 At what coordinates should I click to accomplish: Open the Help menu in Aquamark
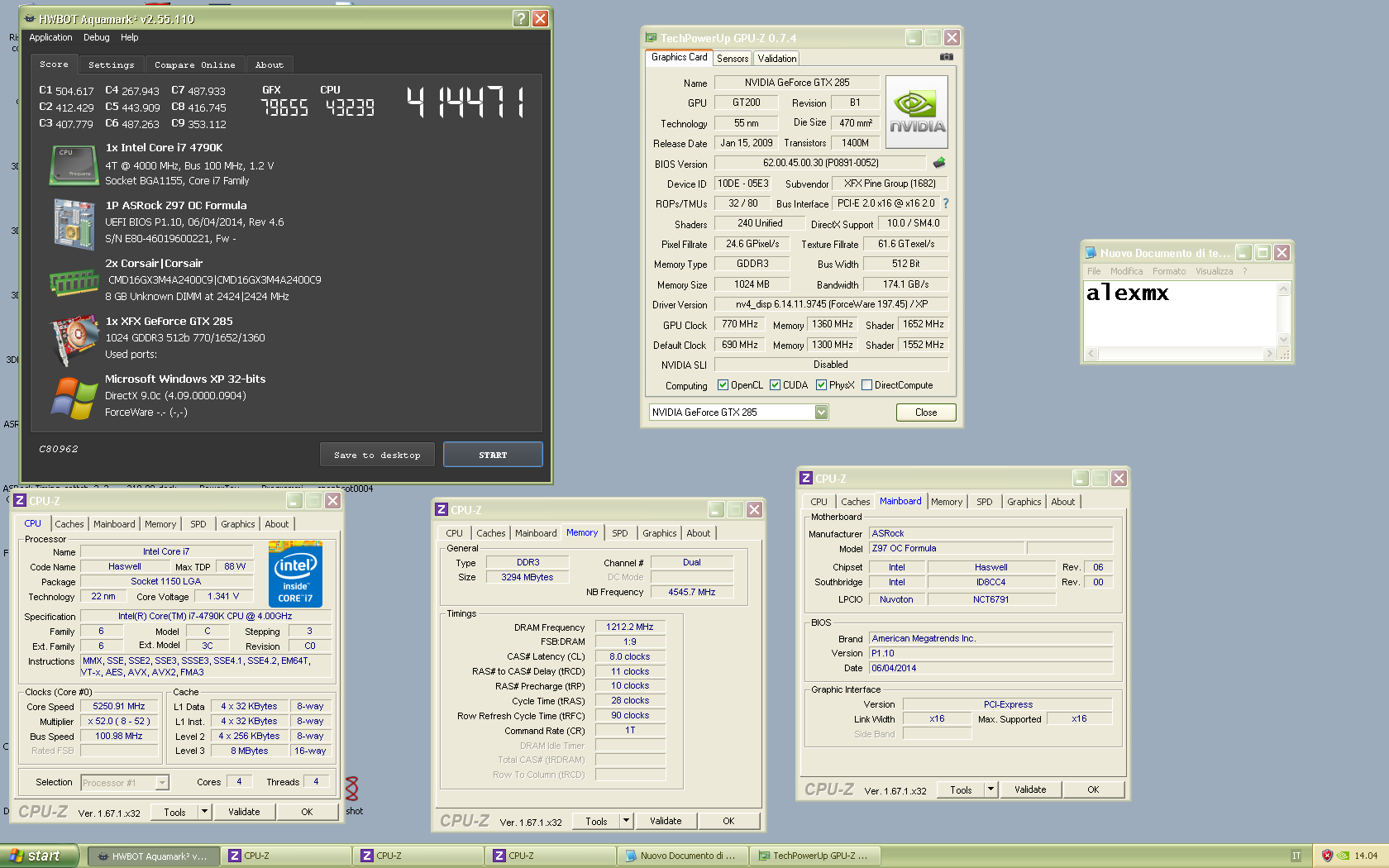click(x=129, y=37)
